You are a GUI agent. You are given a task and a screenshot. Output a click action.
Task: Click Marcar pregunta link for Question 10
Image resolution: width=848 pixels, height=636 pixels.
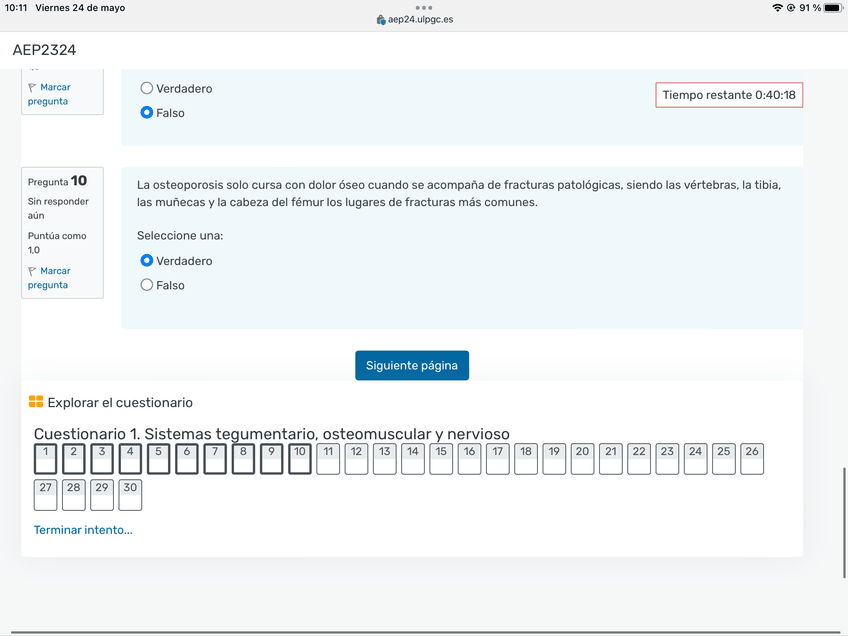point(48,278)
